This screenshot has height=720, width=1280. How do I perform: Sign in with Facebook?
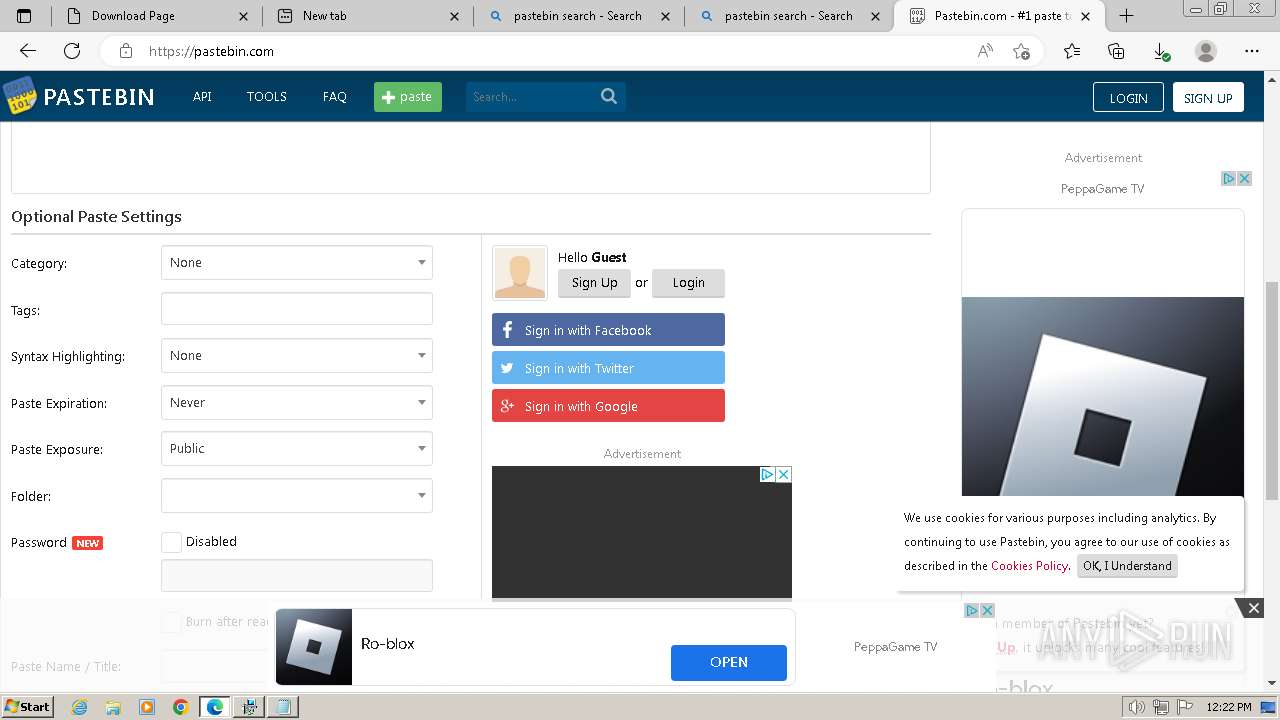pos(608,330)
